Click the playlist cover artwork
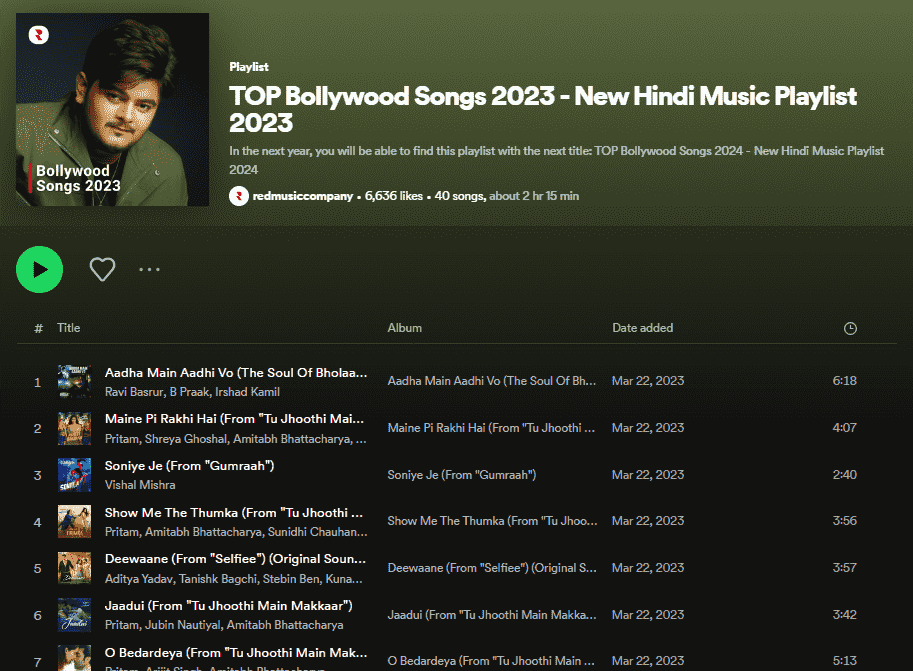Screen dimensions: 913x671 (112, 110)
